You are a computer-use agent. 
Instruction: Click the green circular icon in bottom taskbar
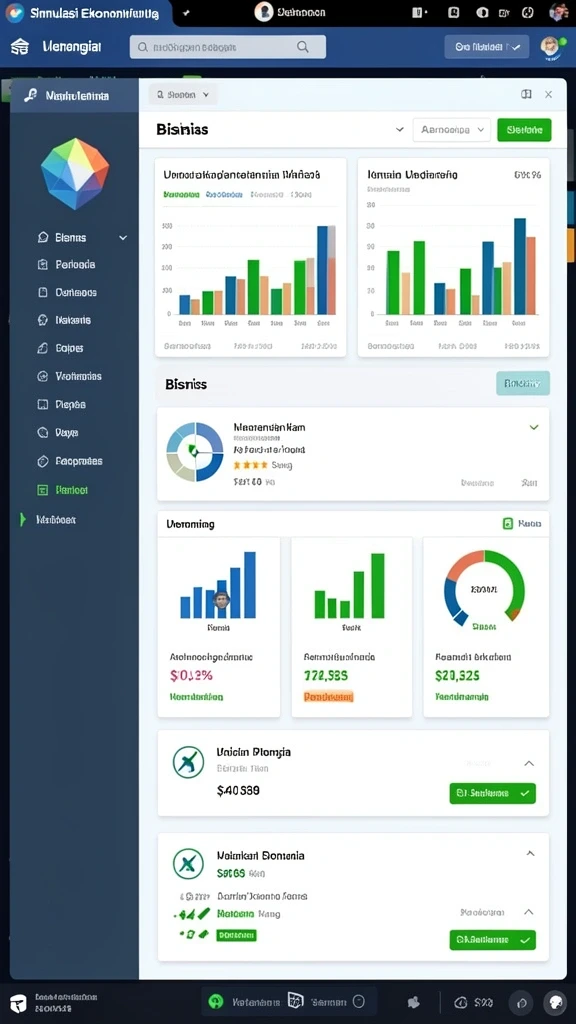tap(216, 1001)
